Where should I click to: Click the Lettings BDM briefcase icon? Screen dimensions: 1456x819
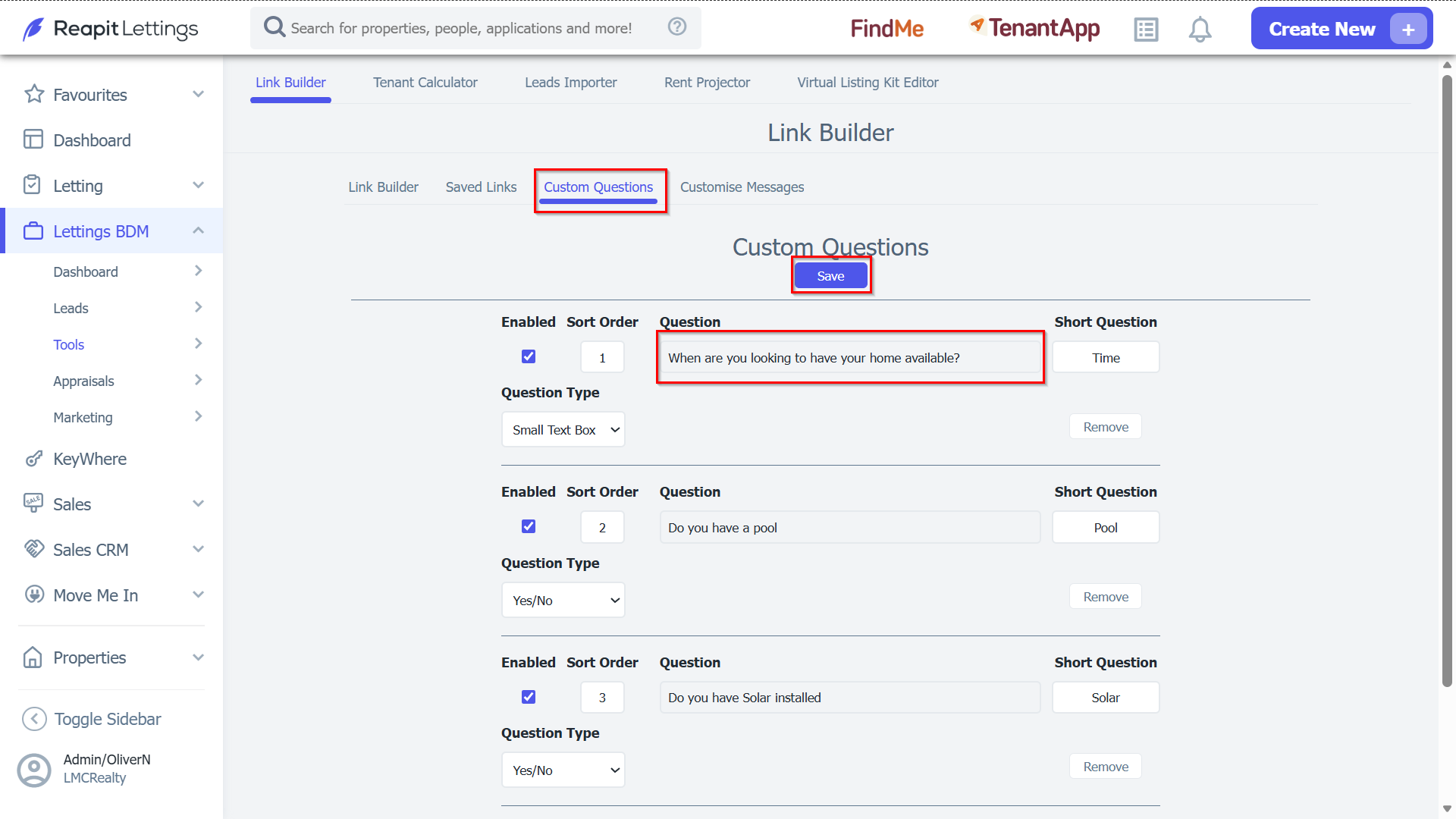point(33,231)
